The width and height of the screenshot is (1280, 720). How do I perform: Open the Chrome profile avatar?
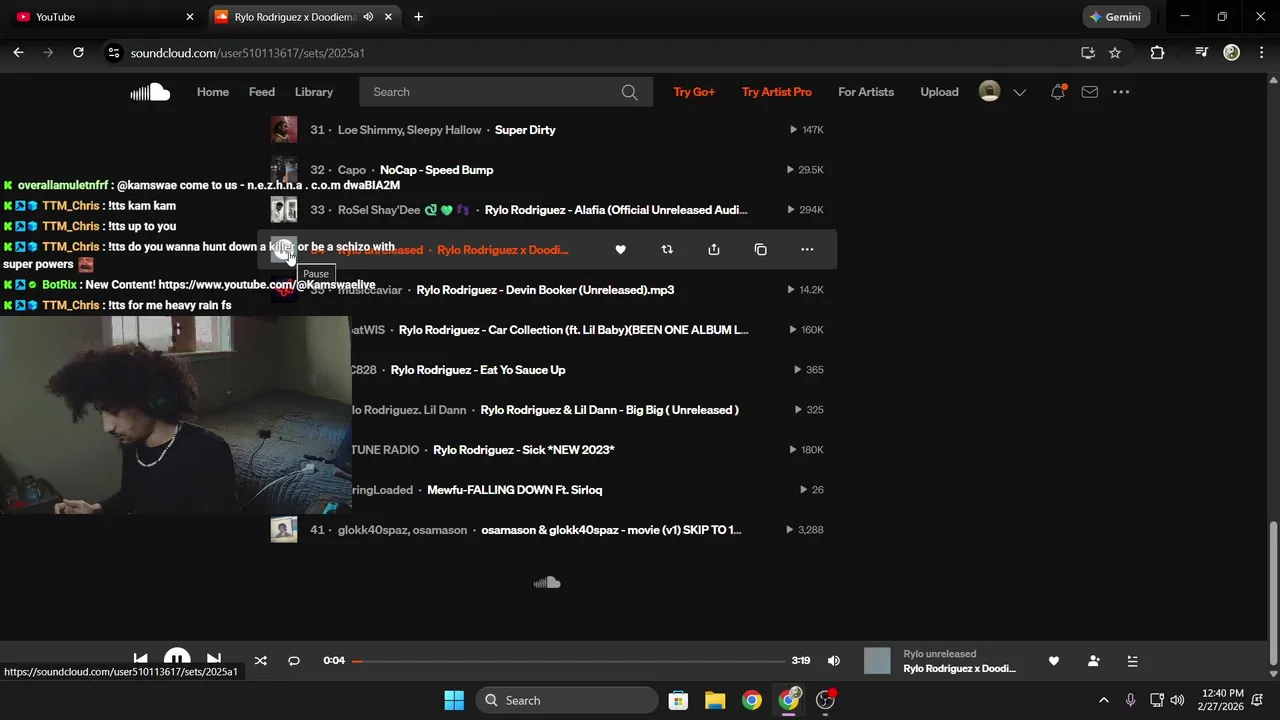[x=1232, y=53]
